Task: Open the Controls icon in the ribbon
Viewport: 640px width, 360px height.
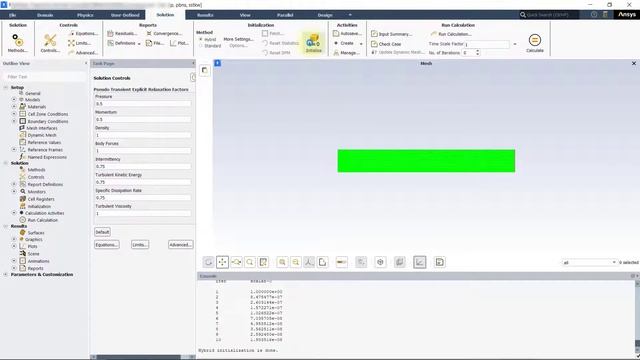Action: [50, 43]
